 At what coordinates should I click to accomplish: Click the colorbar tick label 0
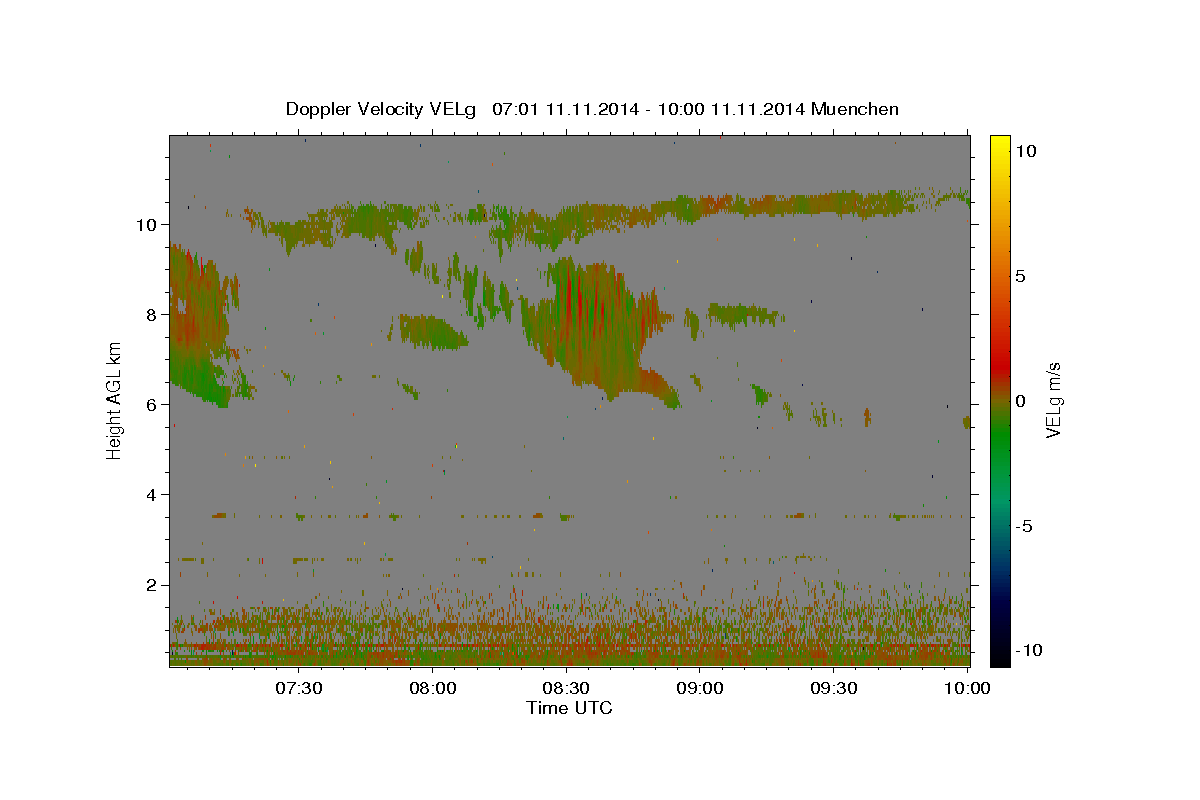(x=1021, y=401)
